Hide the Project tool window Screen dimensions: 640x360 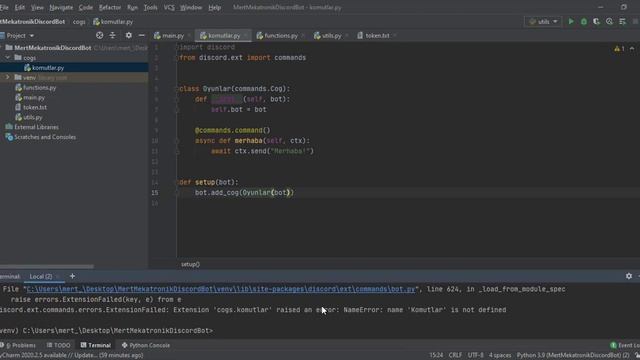(x=141, y=36)
